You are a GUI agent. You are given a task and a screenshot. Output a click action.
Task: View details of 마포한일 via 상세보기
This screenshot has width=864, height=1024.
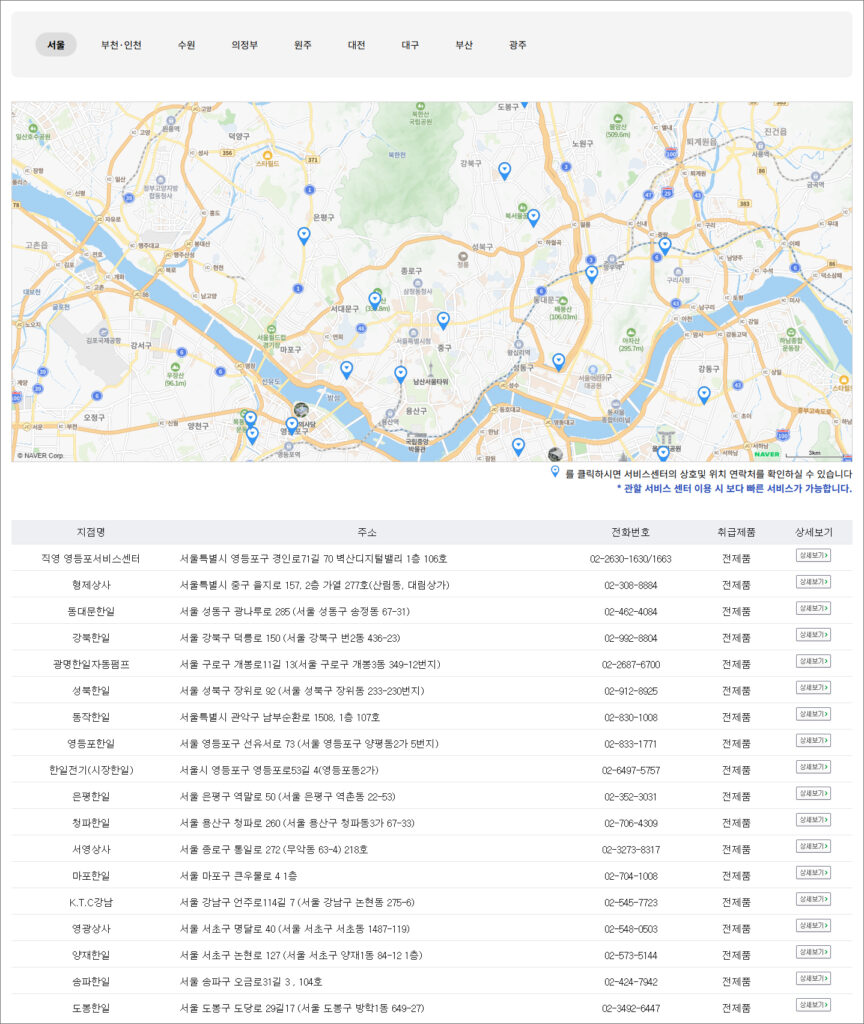point(813,873)
